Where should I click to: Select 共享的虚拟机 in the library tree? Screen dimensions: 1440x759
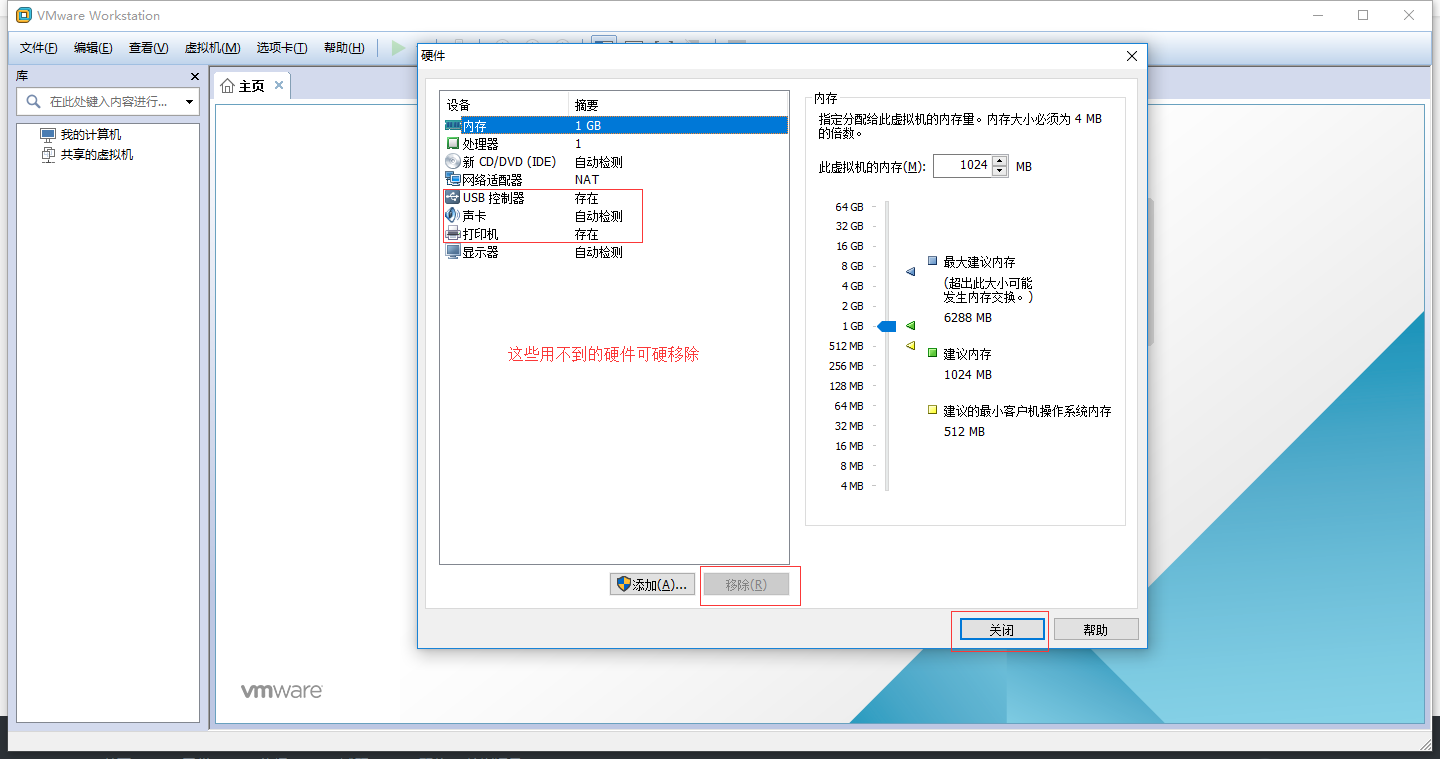[97, 155]
